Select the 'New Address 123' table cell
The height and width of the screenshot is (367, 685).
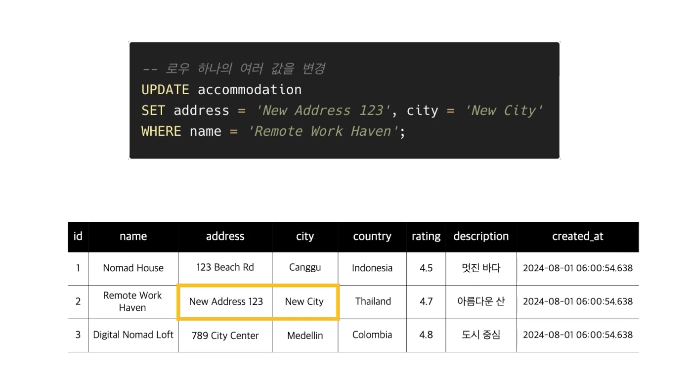[226, 301]
